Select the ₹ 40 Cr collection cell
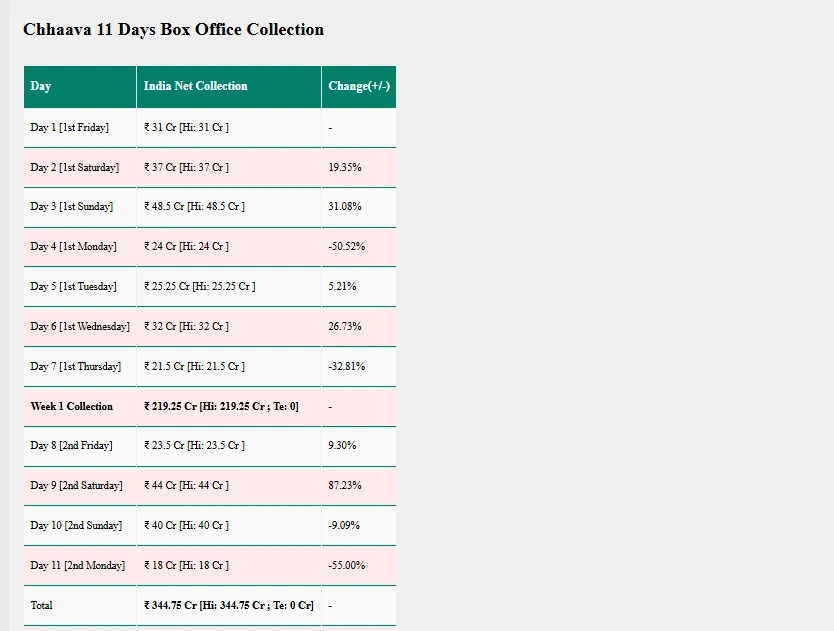Image resolution: width=834 pixels, height=631 pixels. [x=186, y=525]
